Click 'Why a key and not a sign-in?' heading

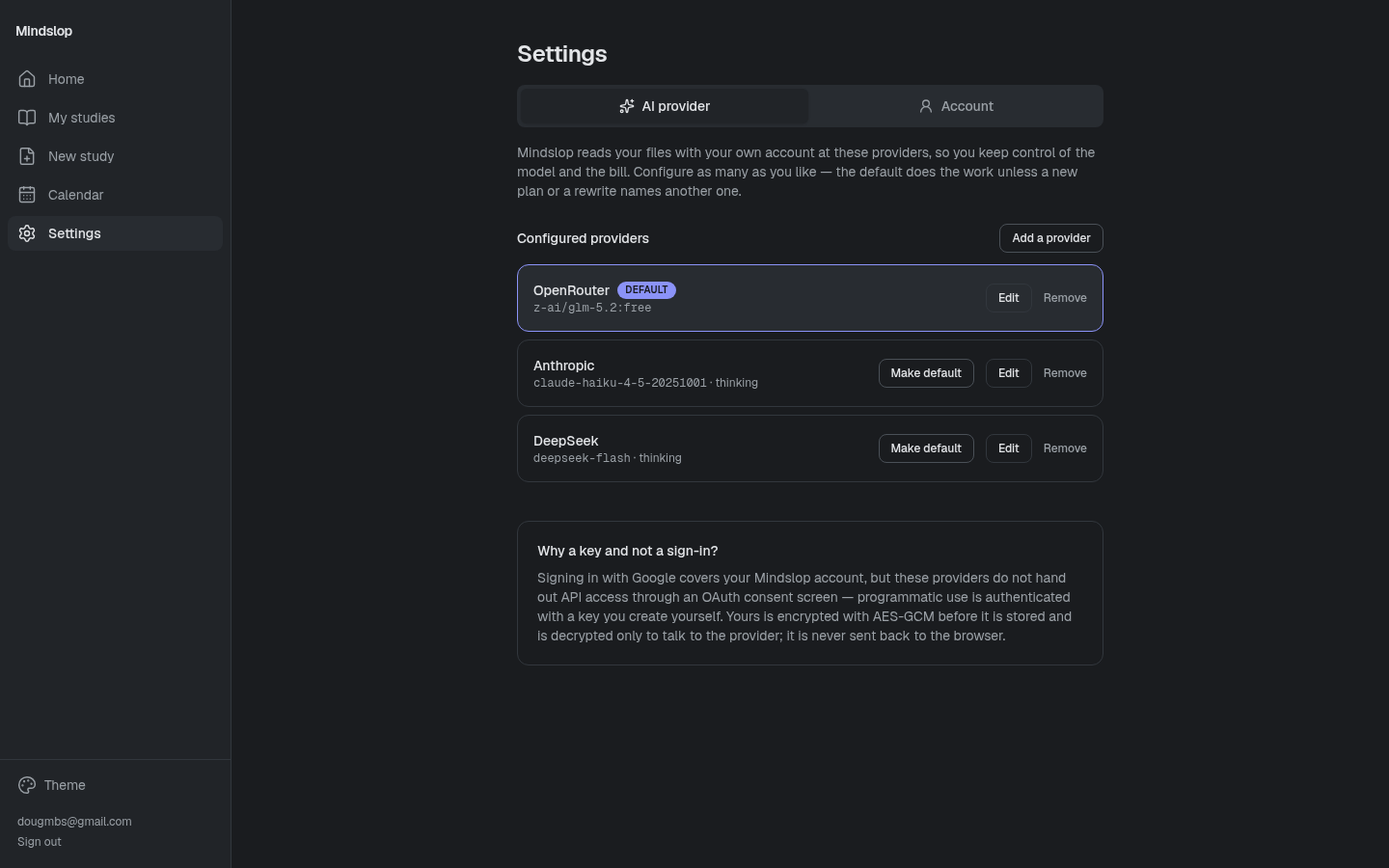point(627,551)
